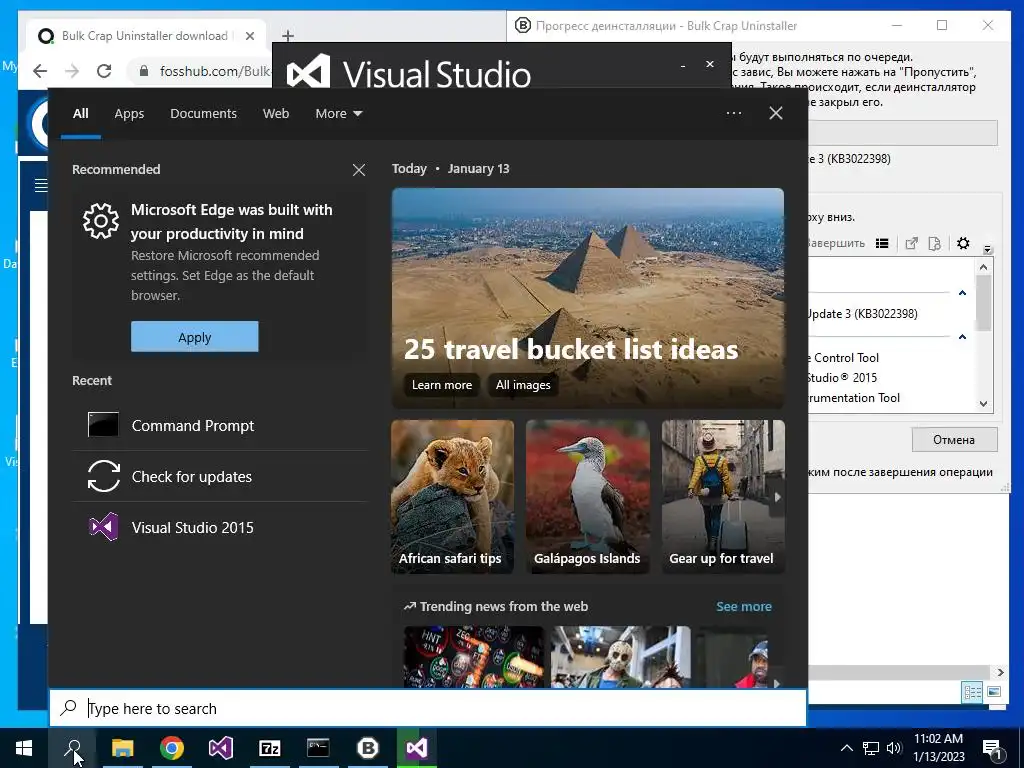Viewport: 1024px width, 768px height.
Task: Select the picture thumbnail view icon at bottom right
Action: [994, 692]
